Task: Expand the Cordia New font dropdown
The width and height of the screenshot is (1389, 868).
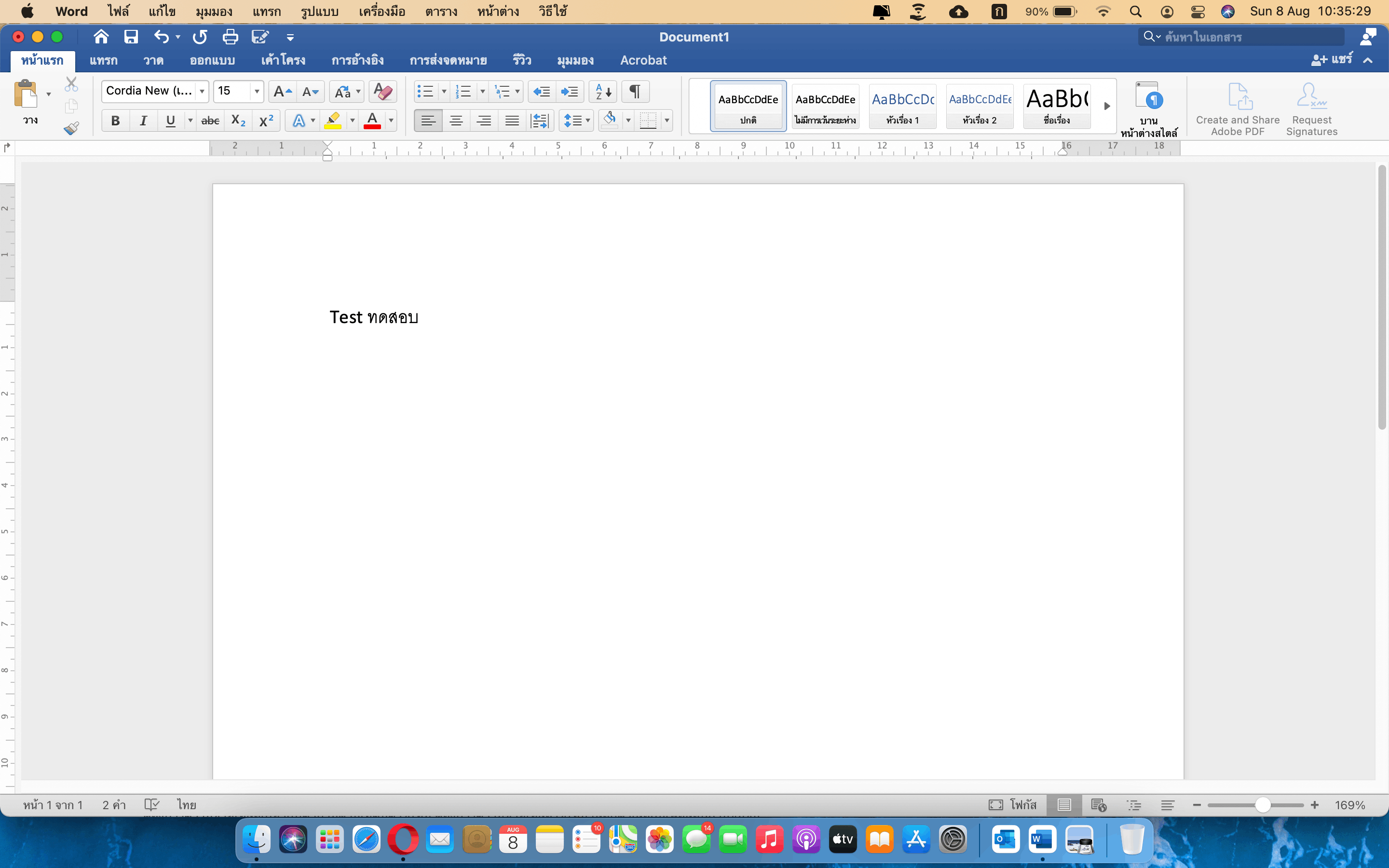Action: click(x=202, y=91)
